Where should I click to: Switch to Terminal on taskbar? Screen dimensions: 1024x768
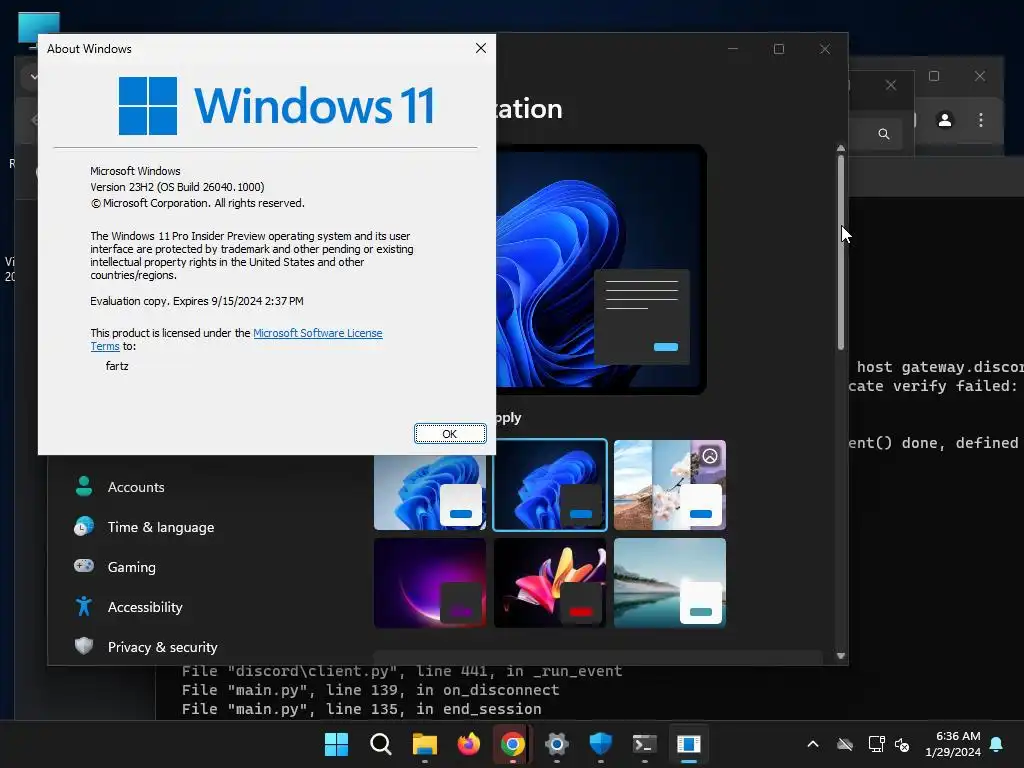[x=645, y=744]
